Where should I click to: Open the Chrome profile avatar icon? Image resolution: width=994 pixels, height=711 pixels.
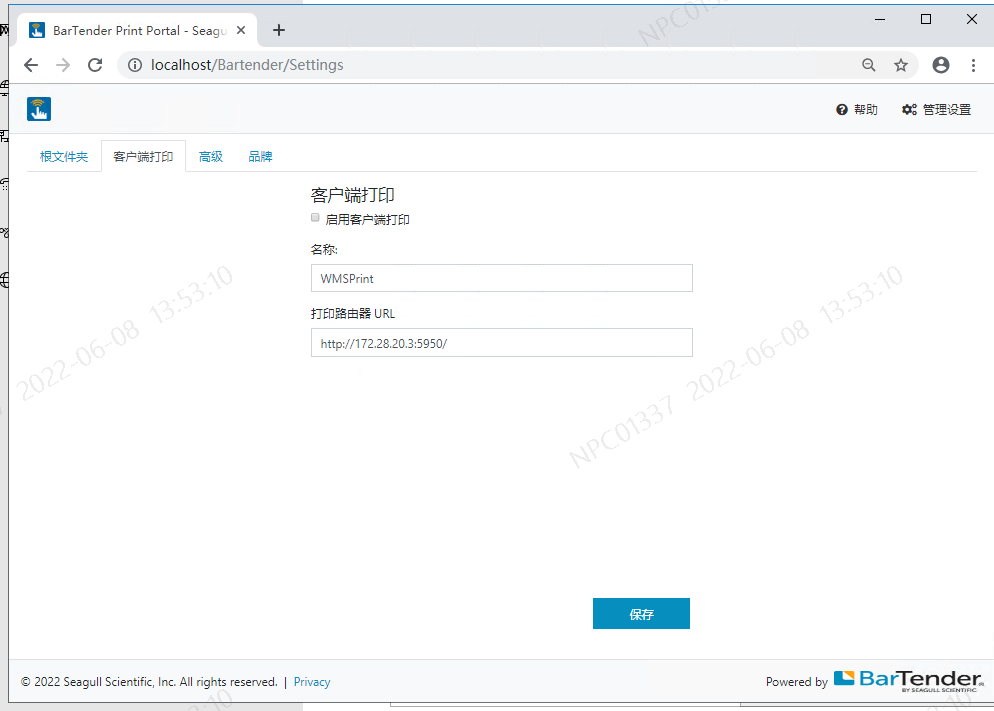940,64
